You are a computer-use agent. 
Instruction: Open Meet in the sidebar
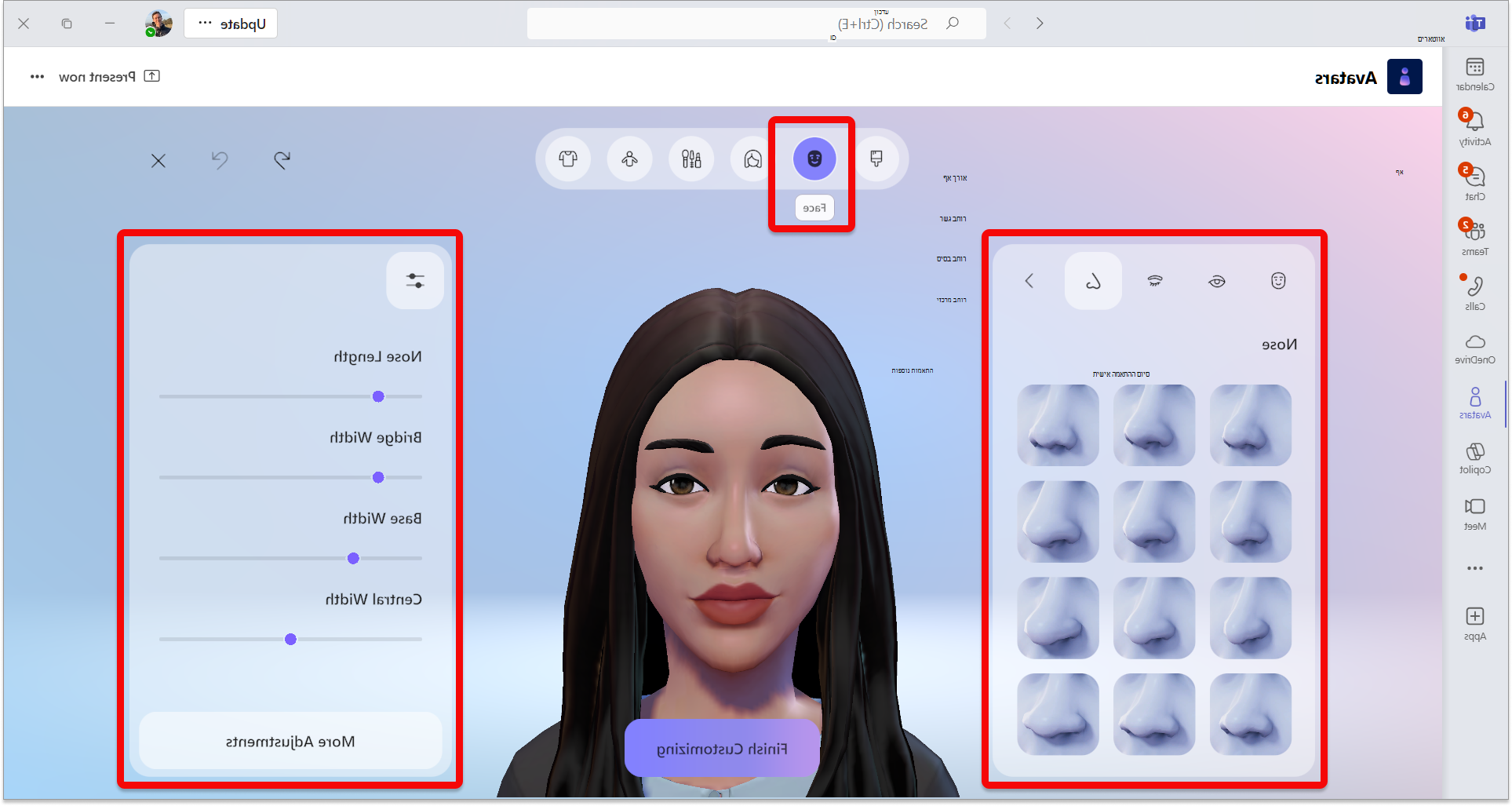click(1474, 513)
